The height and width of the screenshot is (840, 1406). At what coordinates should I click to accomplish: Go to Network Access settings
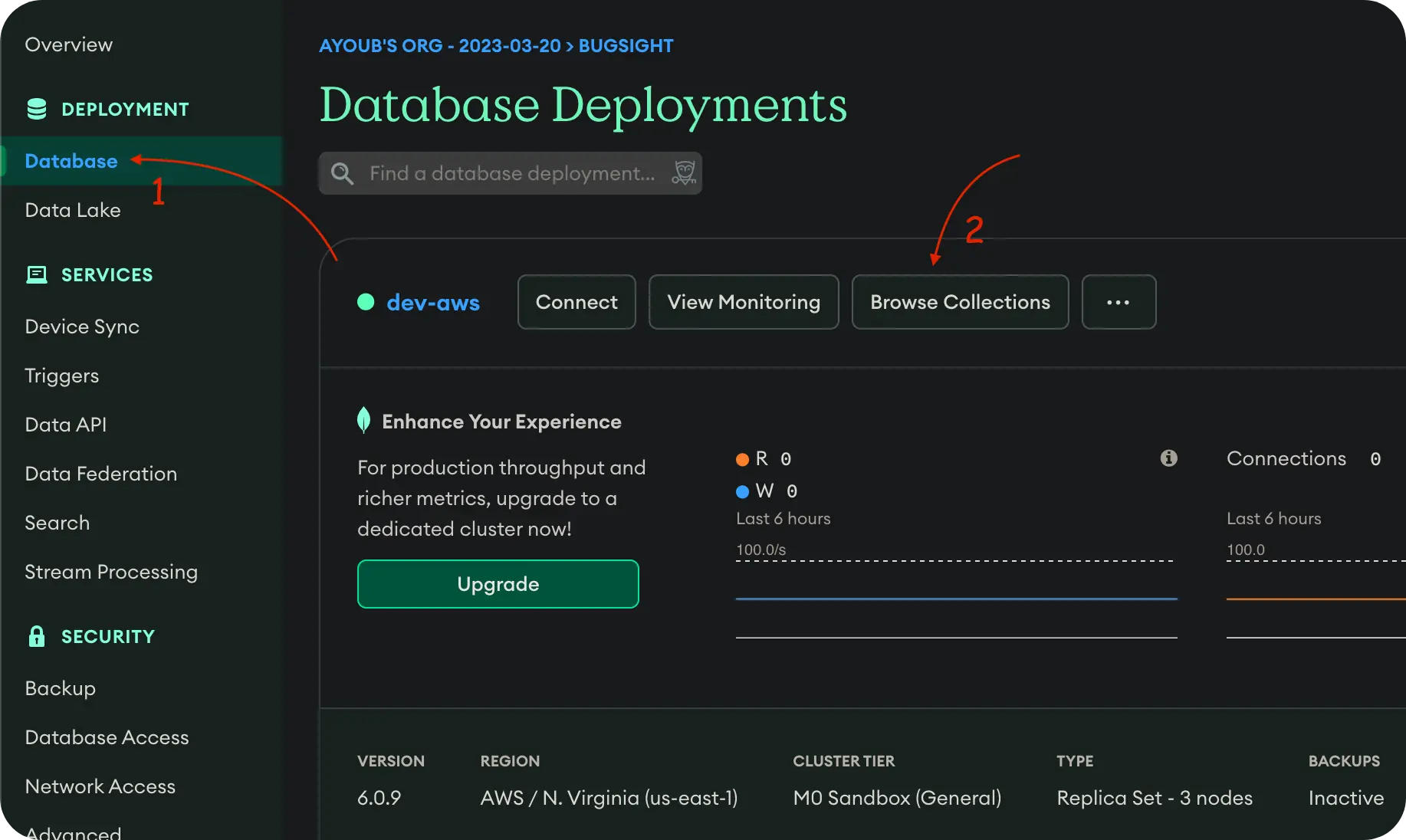[100, 786]
